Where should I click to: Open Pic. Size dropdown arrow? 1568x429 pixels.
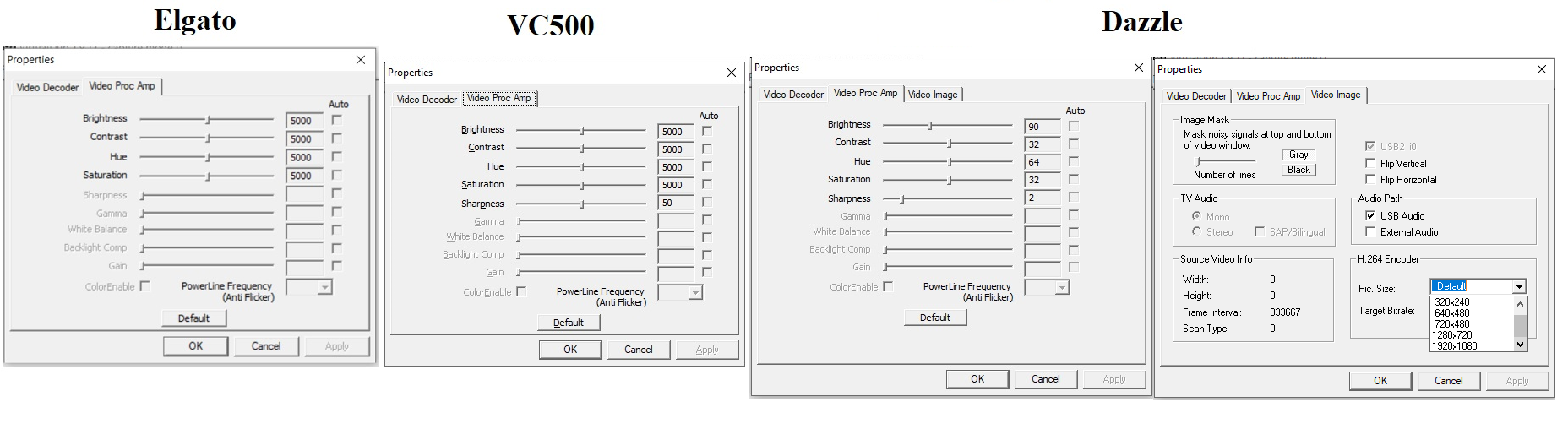point(1519,286)
